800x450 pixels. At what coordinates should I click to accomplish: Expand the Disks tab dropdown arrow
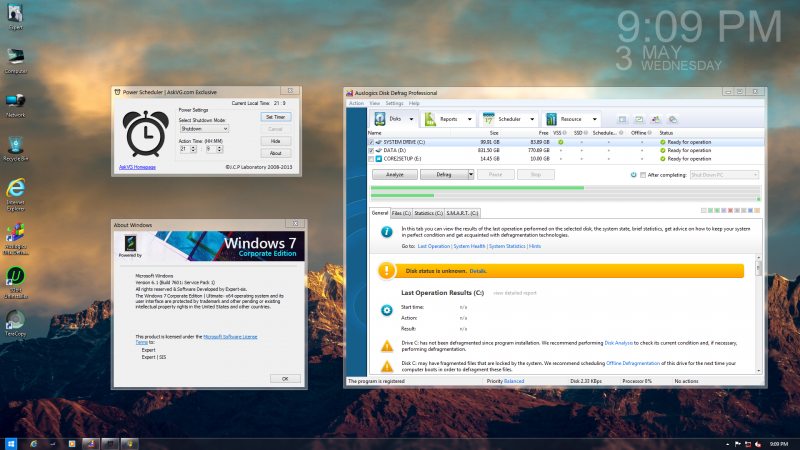[x=411, y=119]
